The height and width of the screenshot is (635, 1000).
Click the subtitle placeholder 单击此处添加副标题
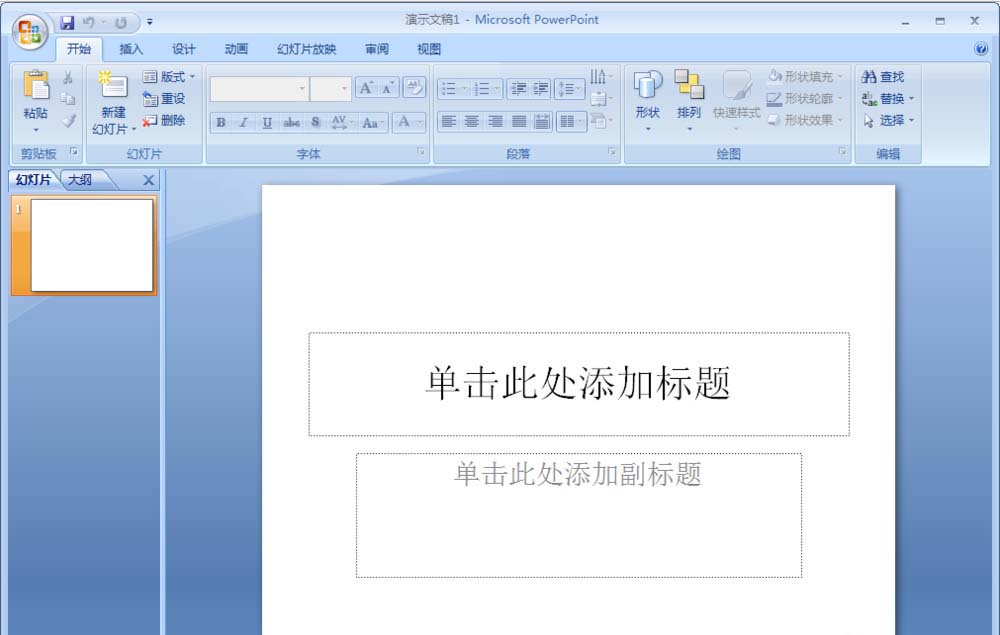(578, 515)
